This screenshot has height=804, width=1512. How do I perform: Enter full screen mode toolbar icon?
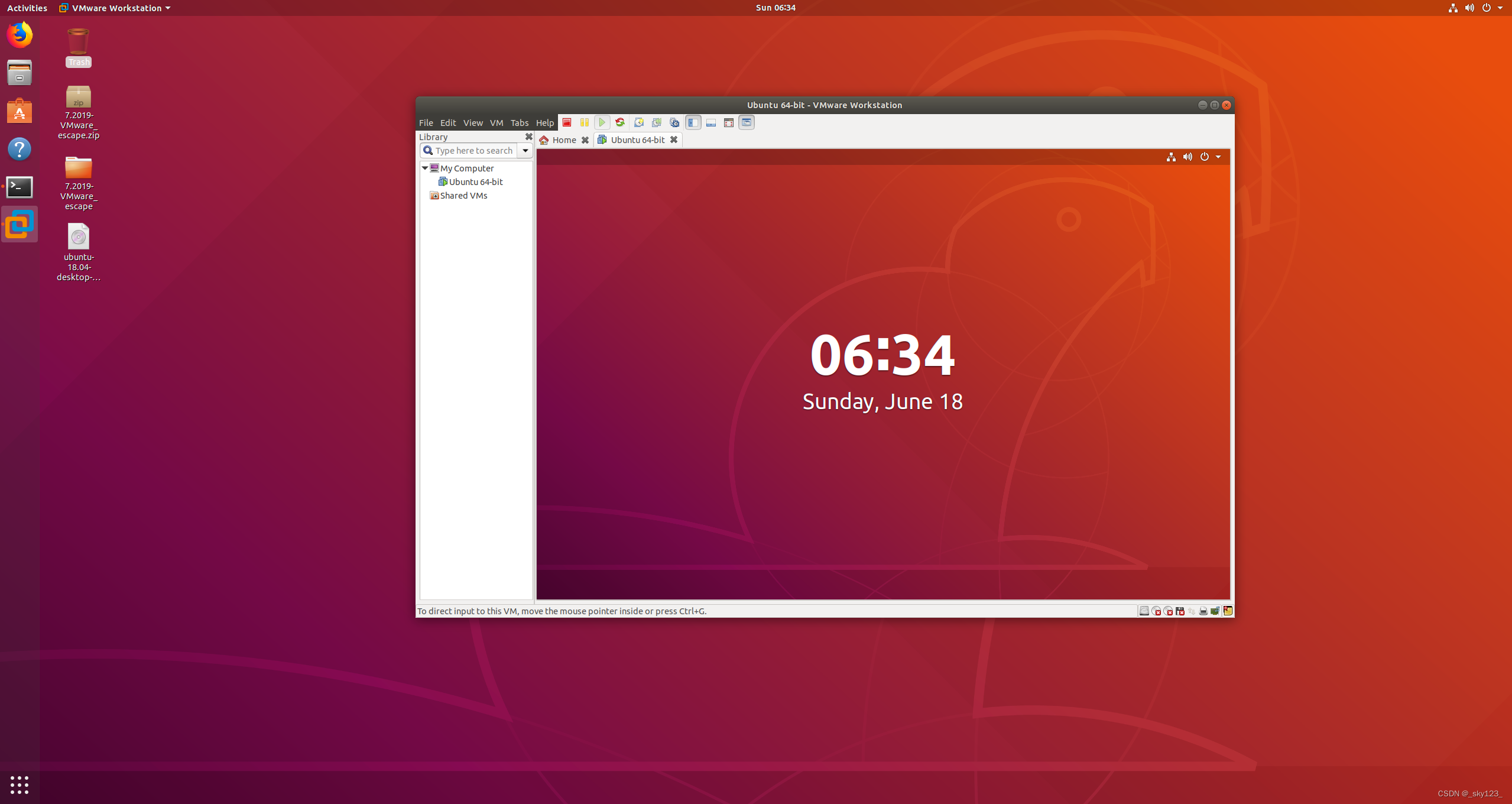[729, 122]
